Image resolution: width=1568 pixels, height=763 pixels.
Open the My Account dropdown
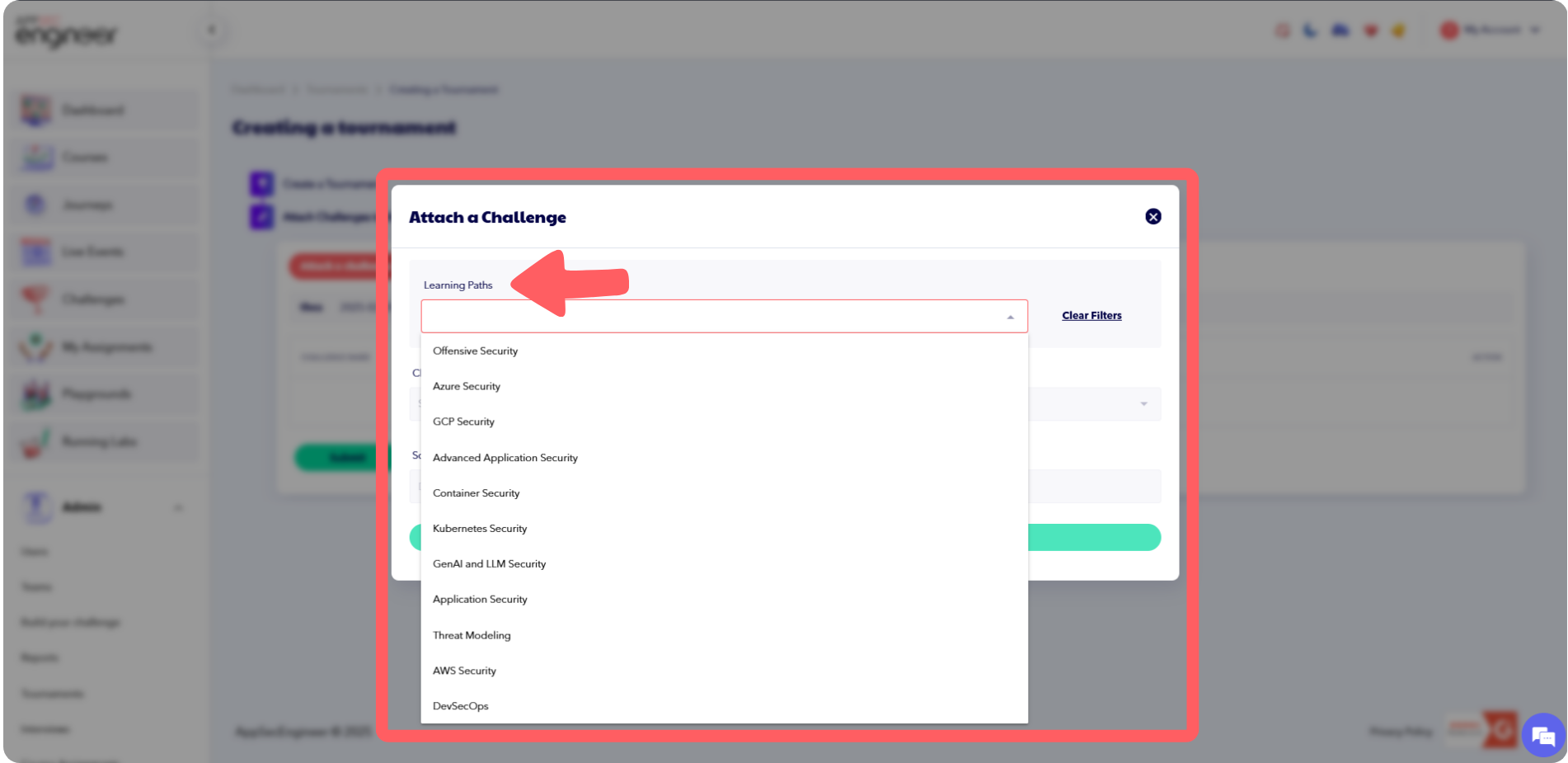click(x=1492, y=30)
